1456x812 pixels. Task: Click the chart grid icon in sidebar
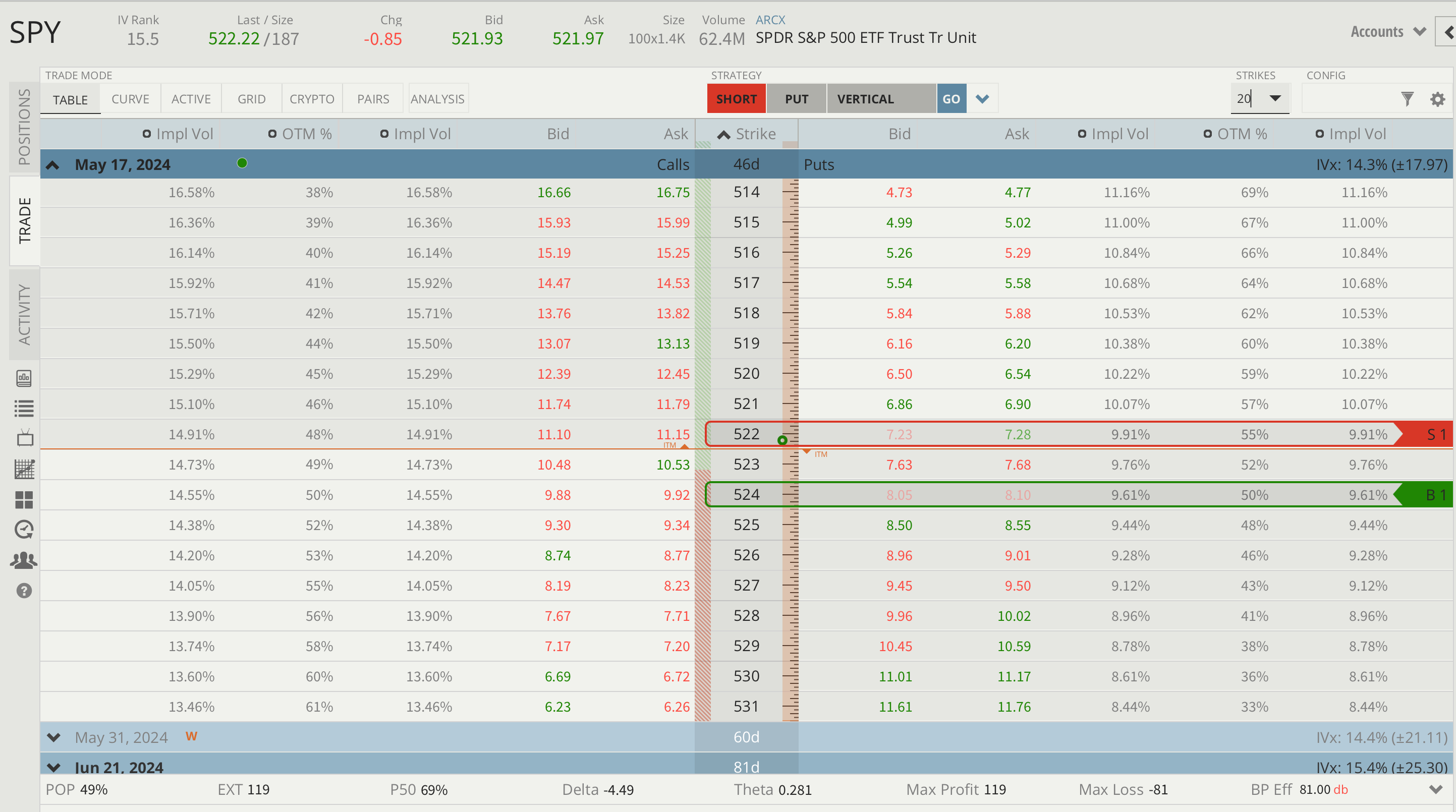24,469
